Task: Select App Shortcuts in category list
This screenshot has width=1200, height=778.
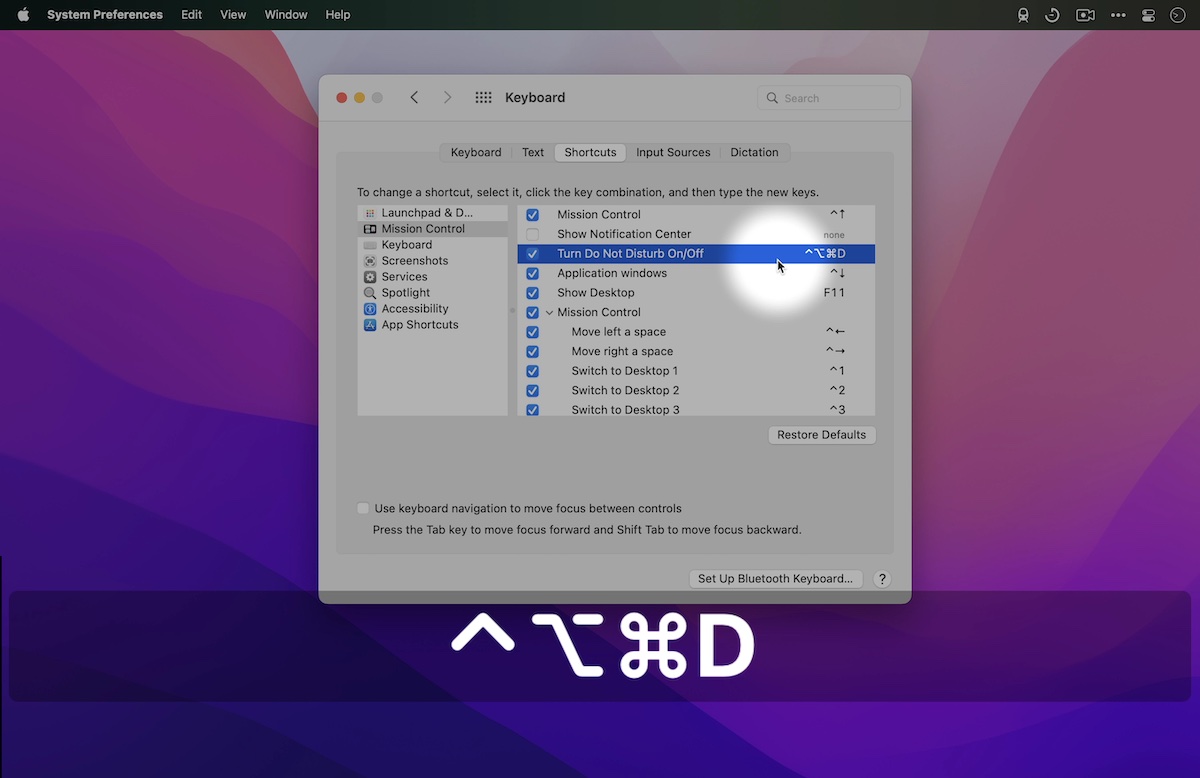Action: point(433,325)
